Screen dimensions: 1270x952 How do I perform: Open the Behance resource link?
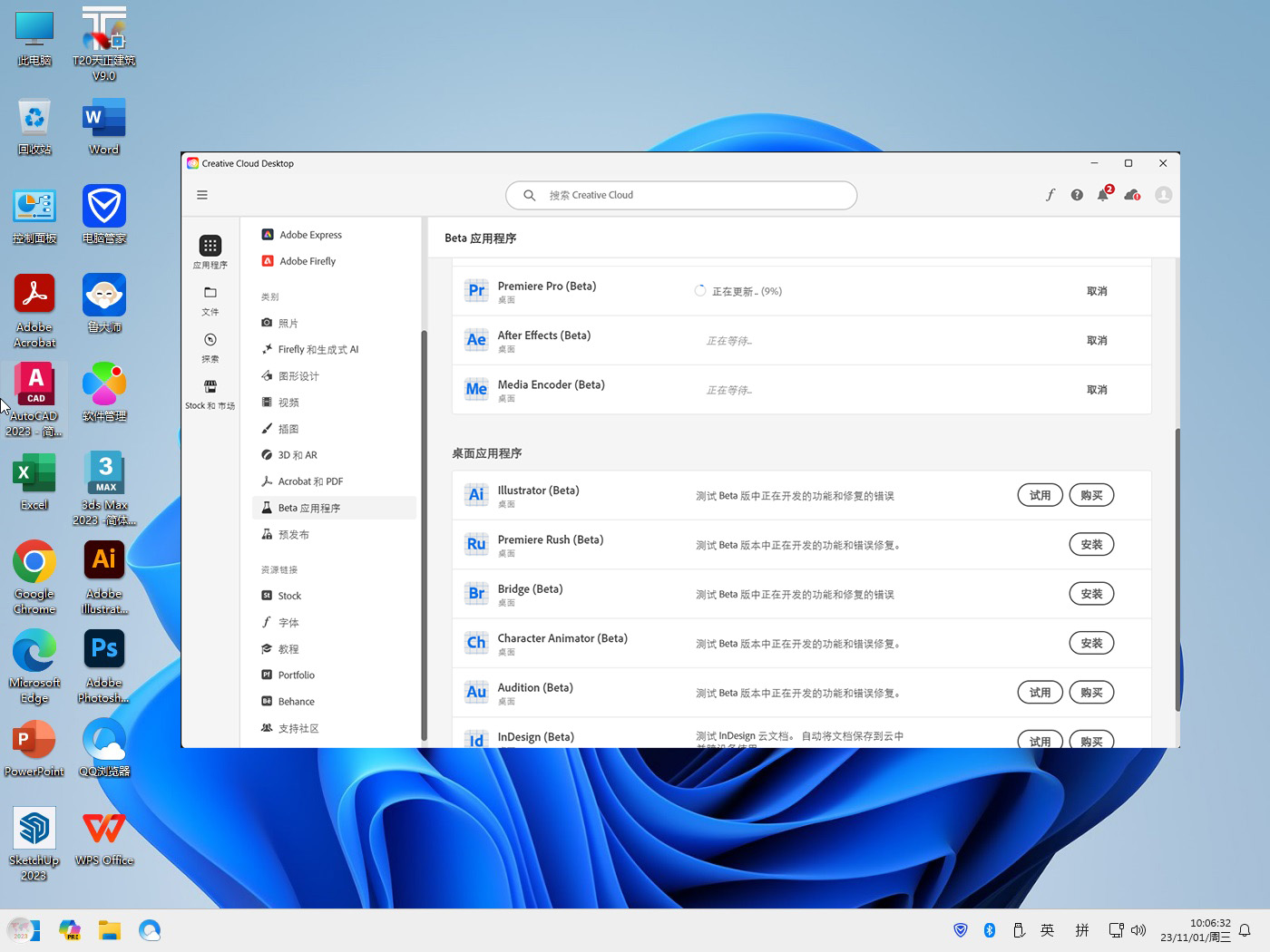click(x=288, y=701)
